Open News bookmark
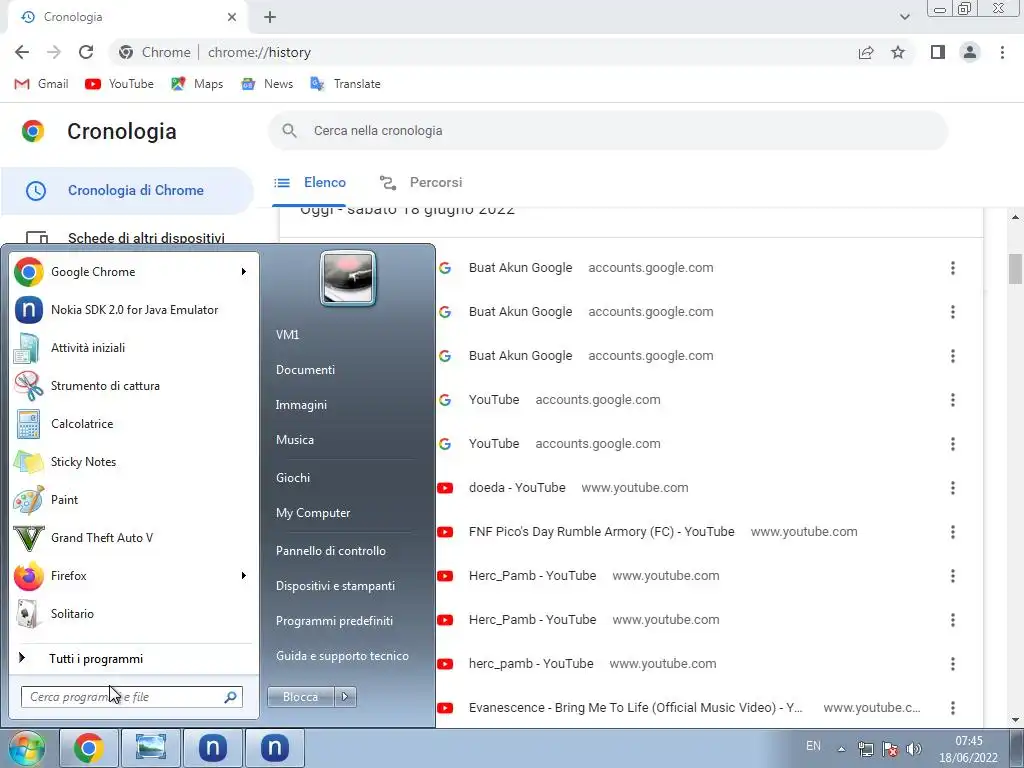 click(x=267, y=84)
